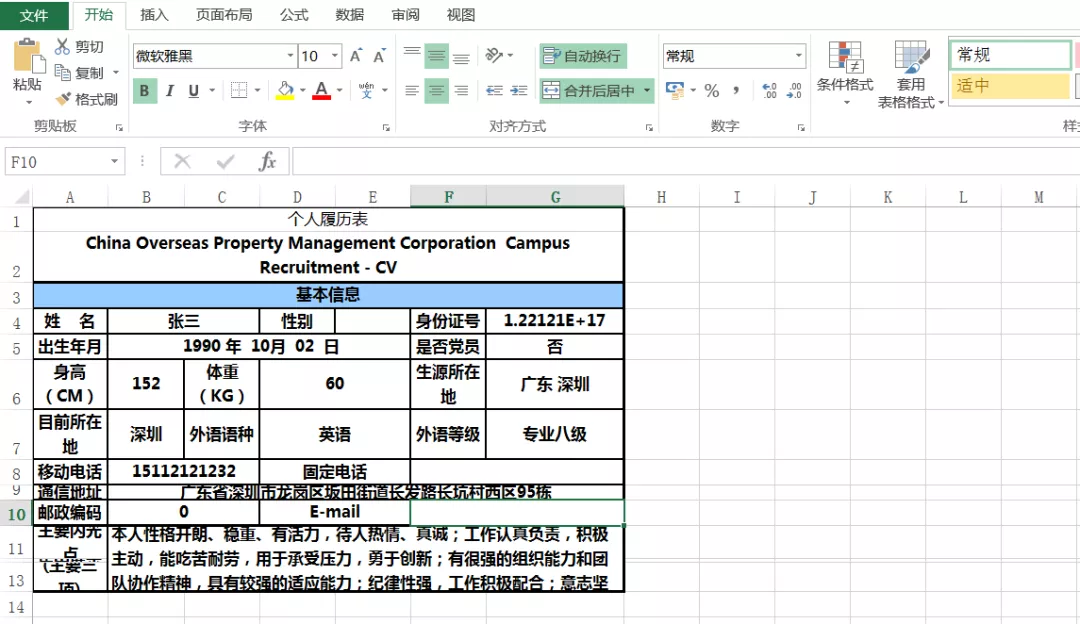The width and height of the screenshot is (1080, 624).
Task: Click the fill color bucket icon
Action: 285,90
